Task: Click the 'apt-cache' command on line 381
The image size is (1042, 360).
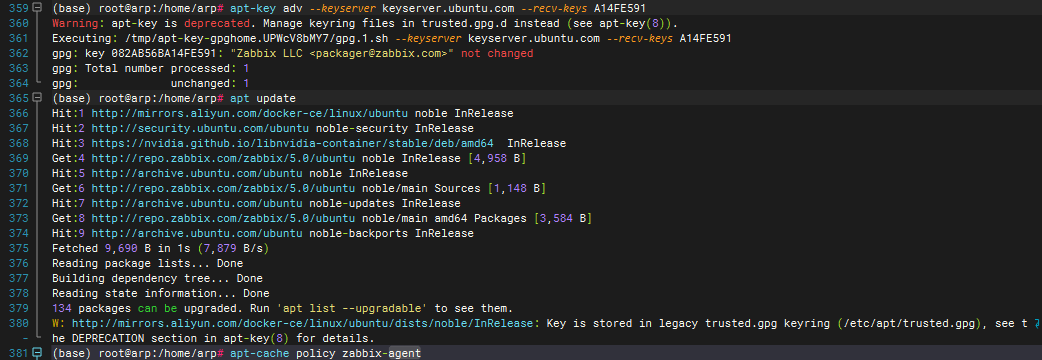Action: [260, 353]
